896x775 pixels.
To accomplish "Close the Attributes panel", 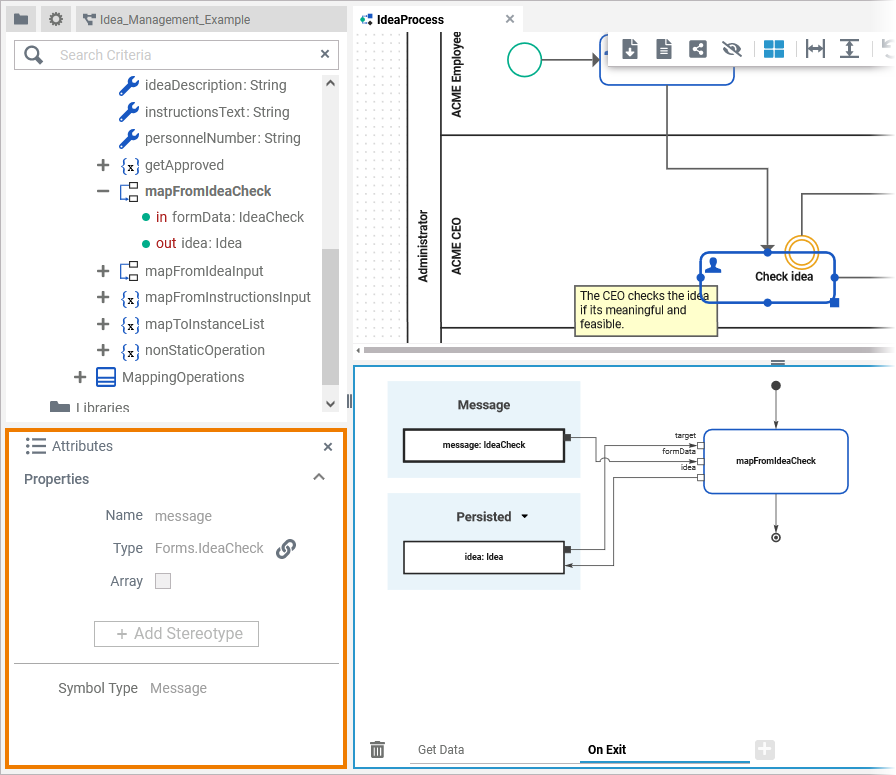I will point(328,447).
